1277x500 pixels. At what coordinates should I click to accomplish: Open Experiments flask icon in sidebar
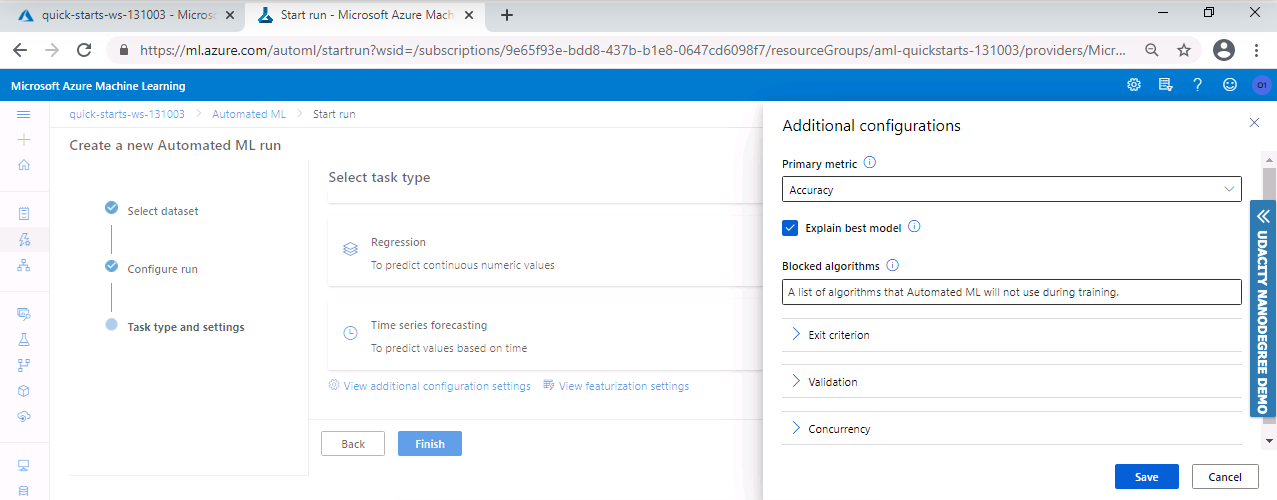pyautogui.click(x=24, y=339)
